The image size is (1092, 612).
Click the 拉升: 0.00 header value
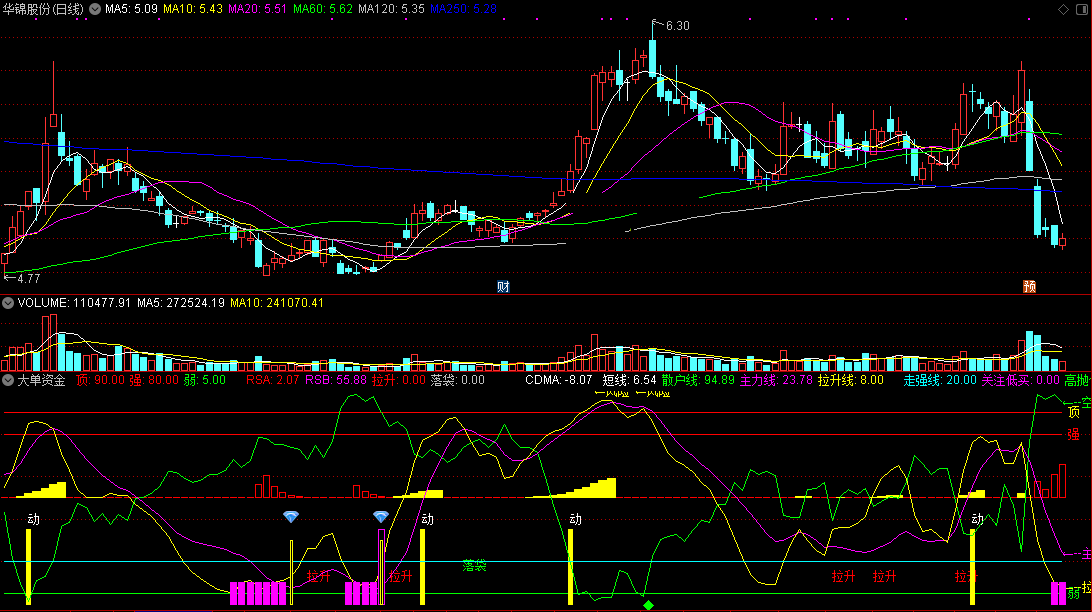pyautogui.click(x=398, y=380)
